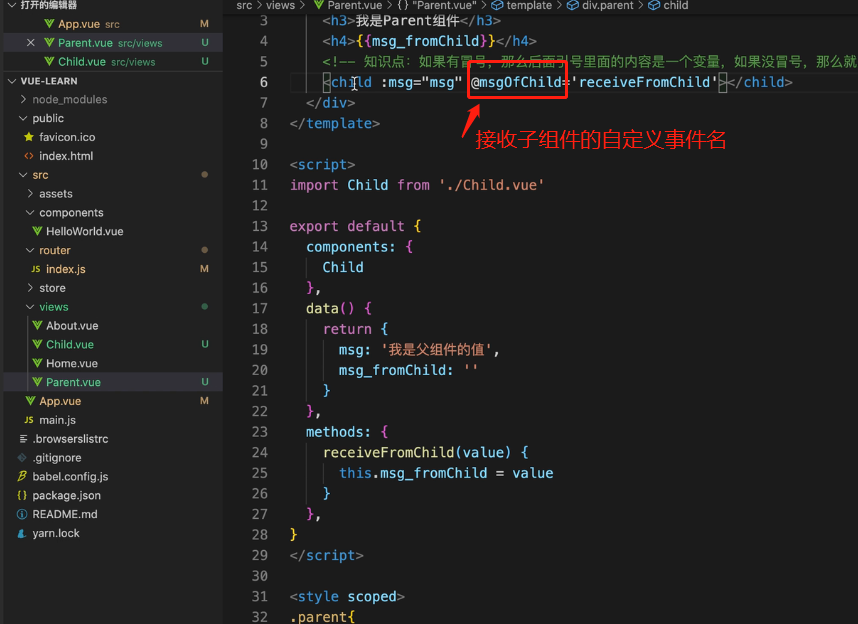858x624 pixels.
Task: Click the Vue icon of HelloWorld.vue
Action: (x=37, y=232)
